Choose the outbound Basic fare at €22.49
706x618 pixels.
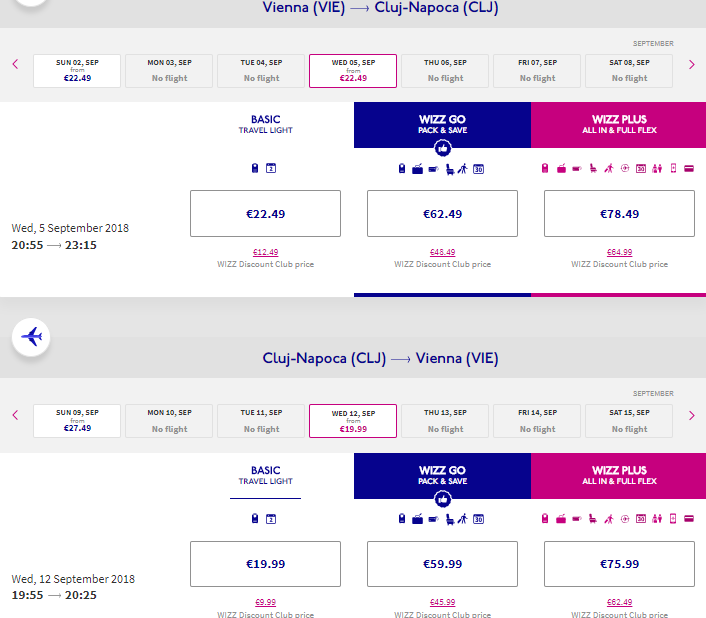(x=265, y=213)
